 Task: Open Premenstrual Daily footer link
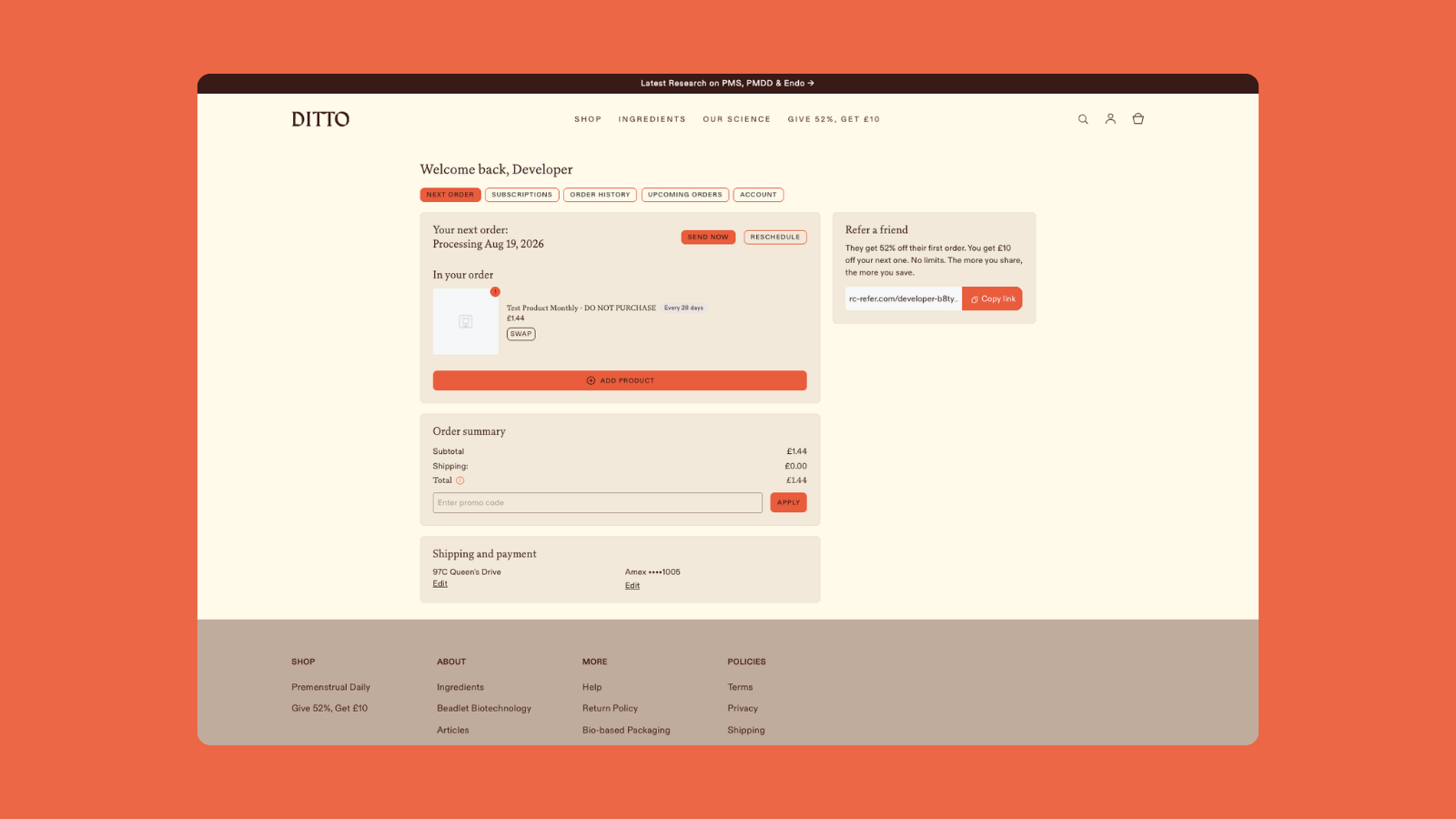331,687
